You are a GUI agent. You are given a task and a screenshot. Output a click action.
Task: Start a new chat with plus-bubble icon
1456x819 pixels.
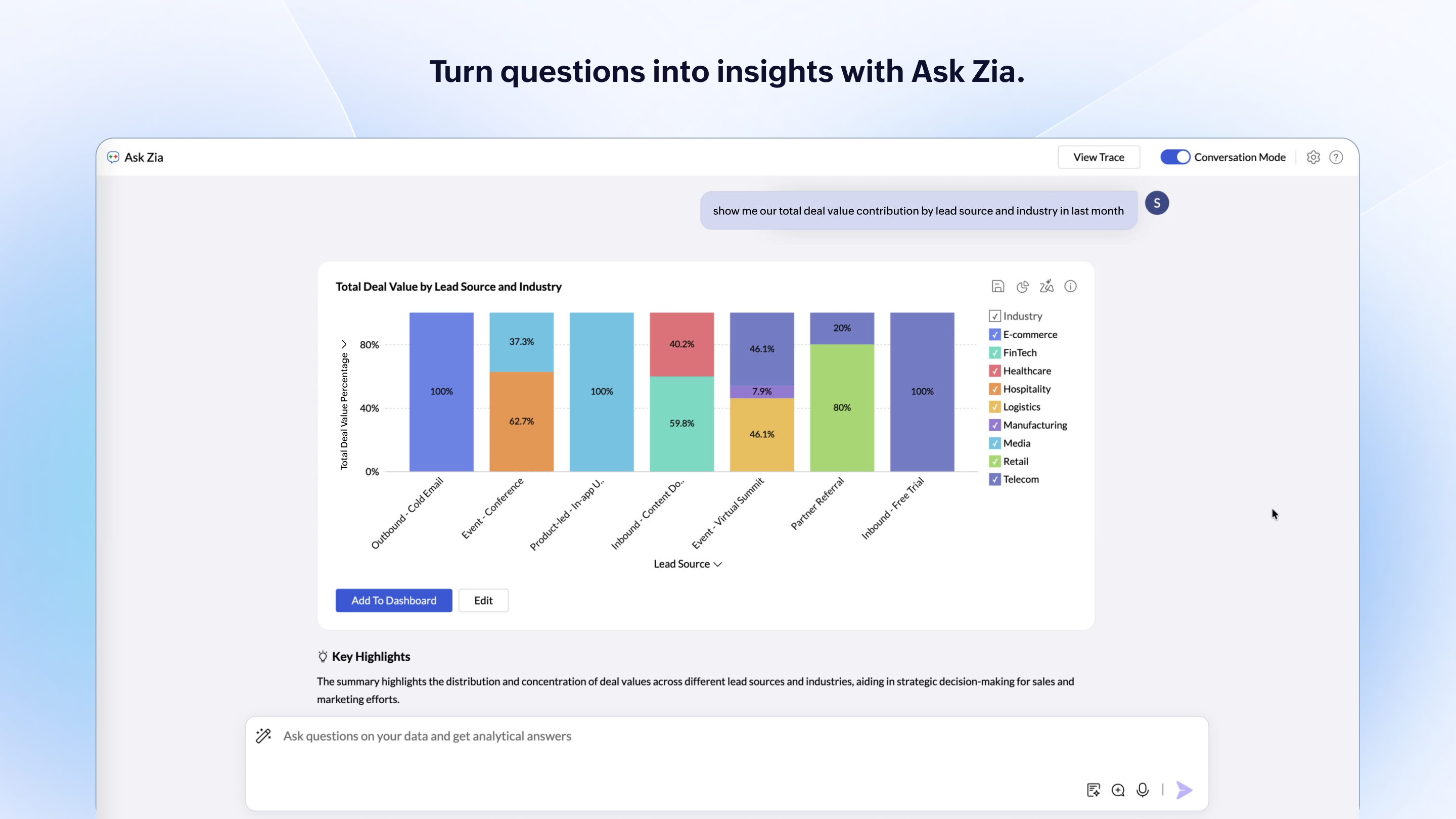click(x=1117, y=790)
